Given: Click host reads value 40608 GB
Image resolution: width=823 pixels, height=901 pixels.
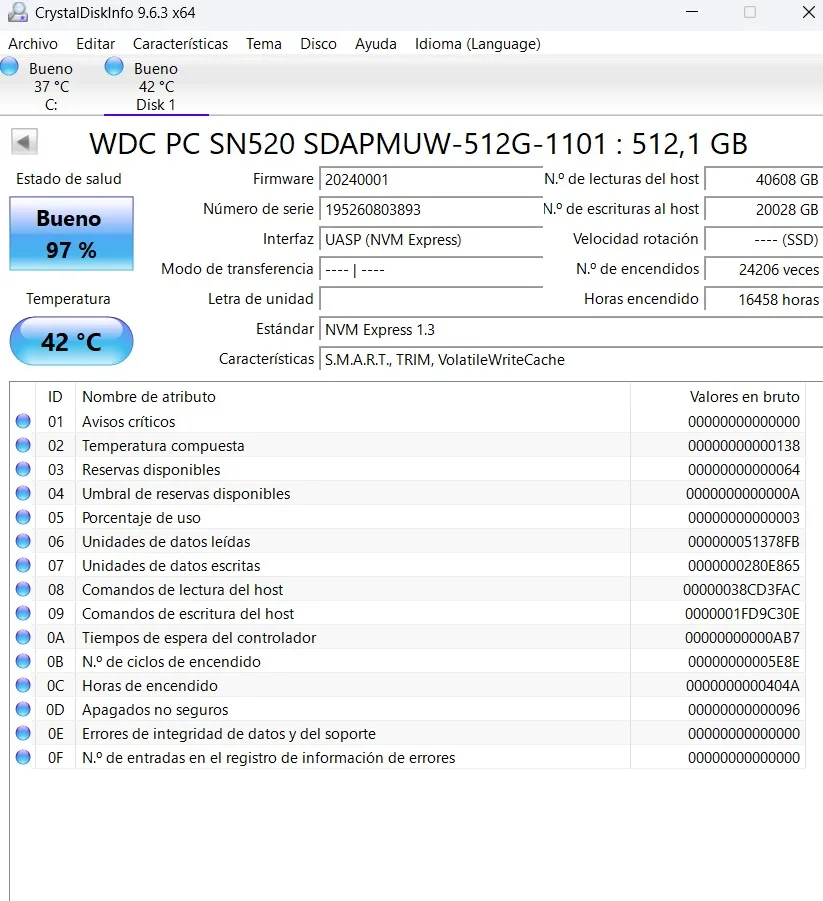Looking at the screenshot, I should click(x=764, y=179).
